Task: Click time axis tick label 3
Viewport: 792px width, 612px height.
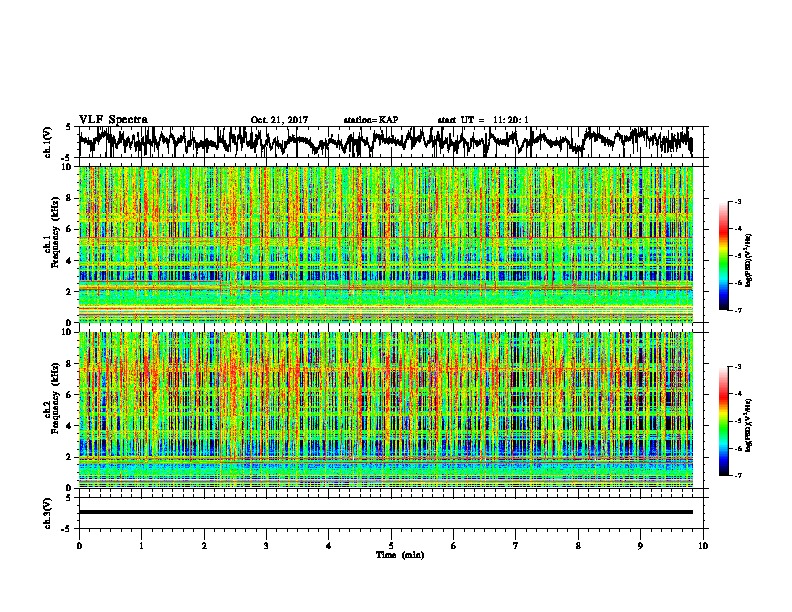Action: click(266, 546)
